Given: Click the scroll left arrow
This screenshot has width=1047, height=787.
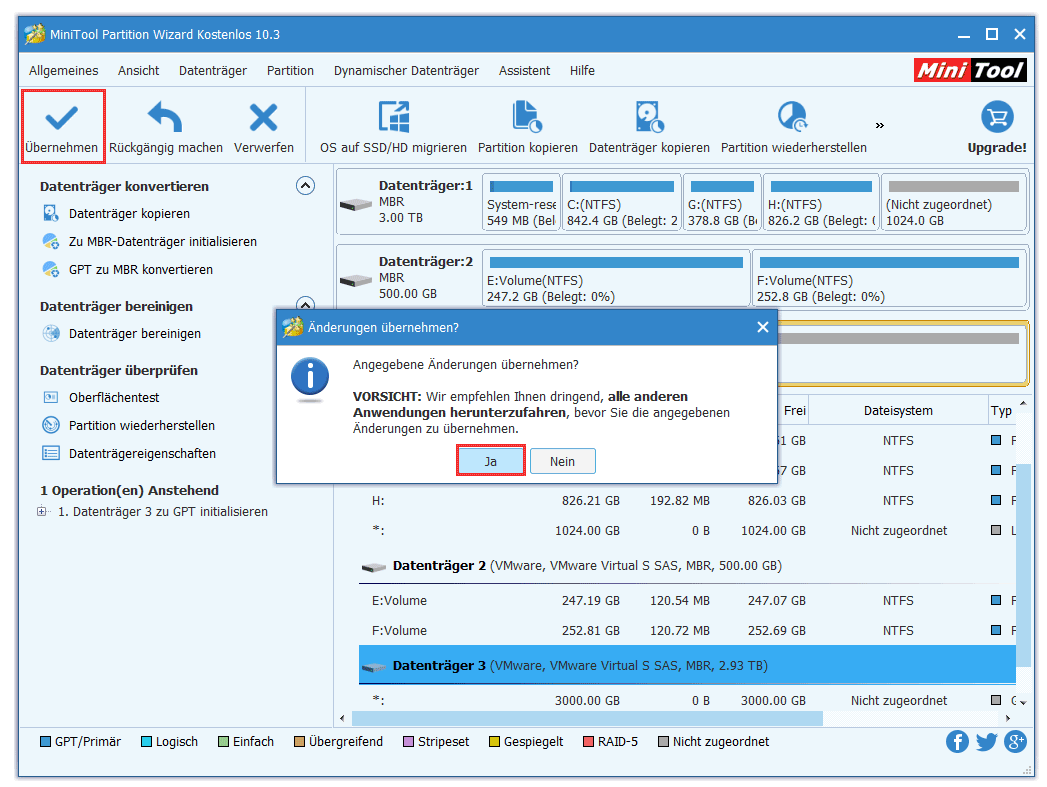Looking at the screenshot, I should (343, 718).
